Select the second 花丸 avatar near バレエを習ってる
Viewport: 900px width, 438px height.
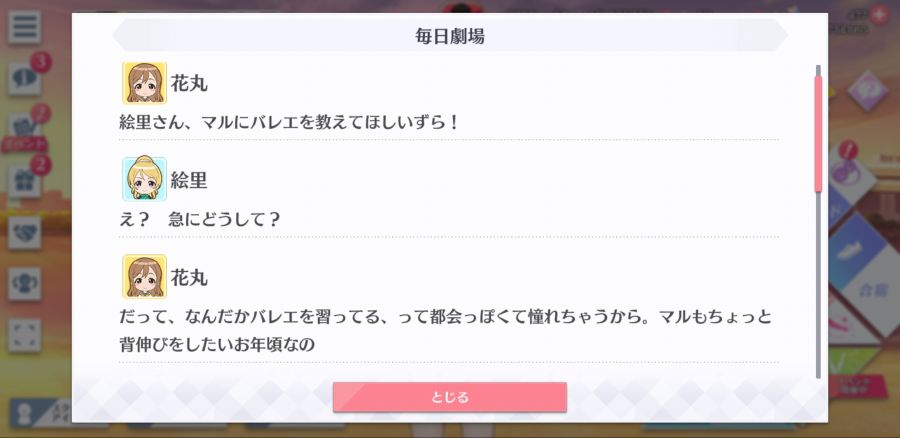click(144, 276)
